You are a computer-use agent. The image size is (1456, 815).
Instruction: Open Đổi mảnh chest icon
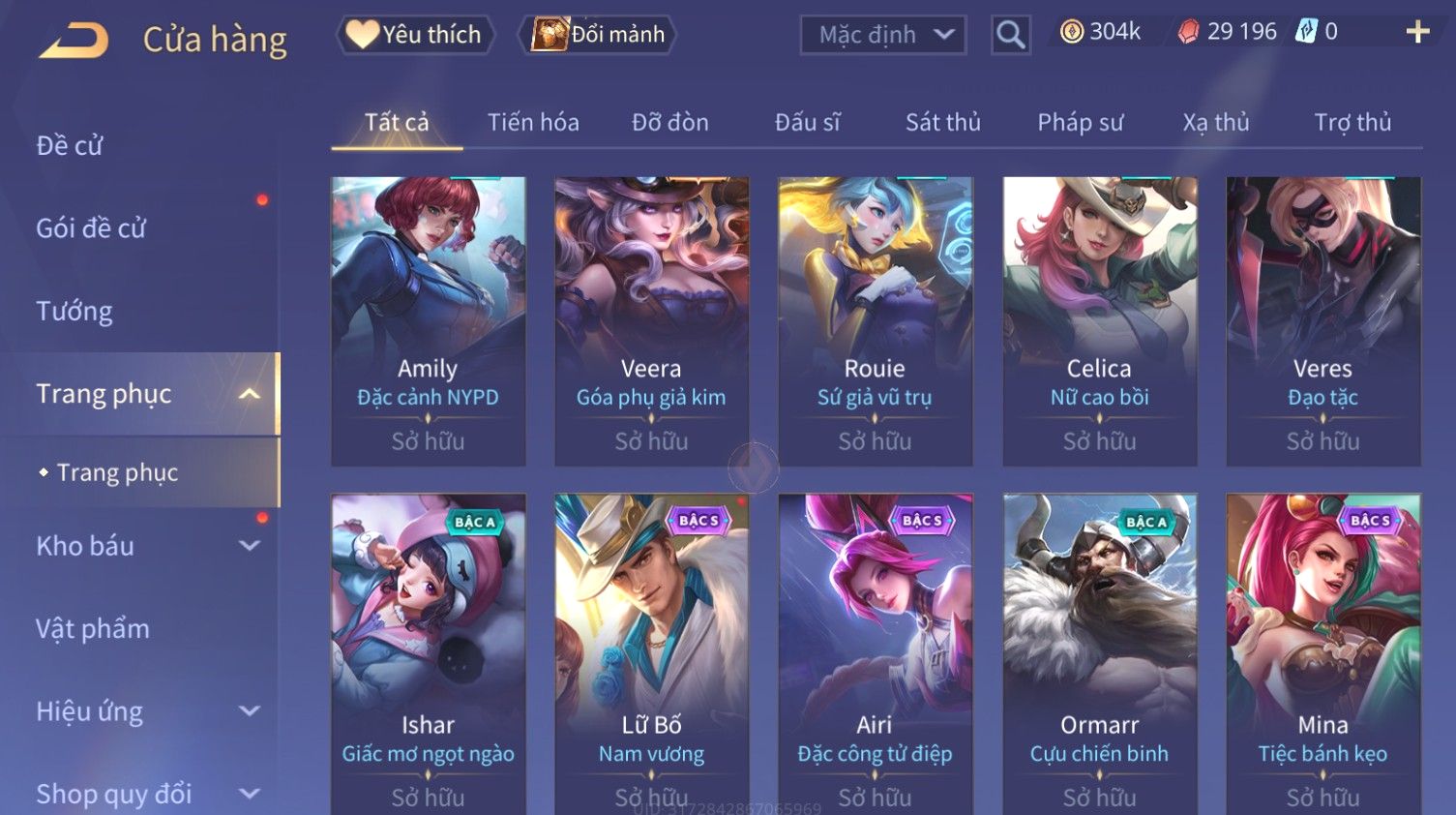pyautogui.click(x=549, y=34)
